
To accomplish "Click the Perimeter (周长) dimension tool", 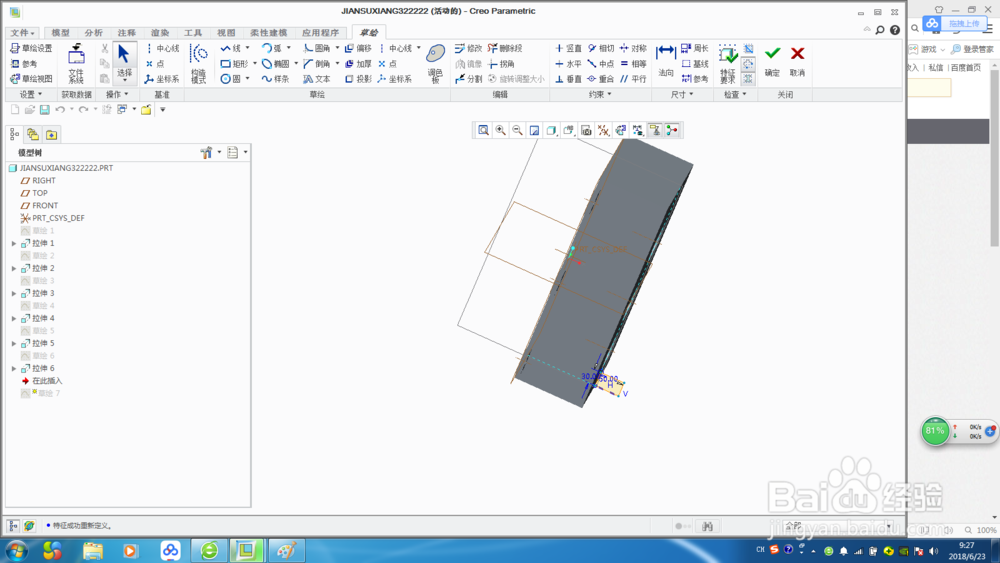I will (x=695, y=48).
